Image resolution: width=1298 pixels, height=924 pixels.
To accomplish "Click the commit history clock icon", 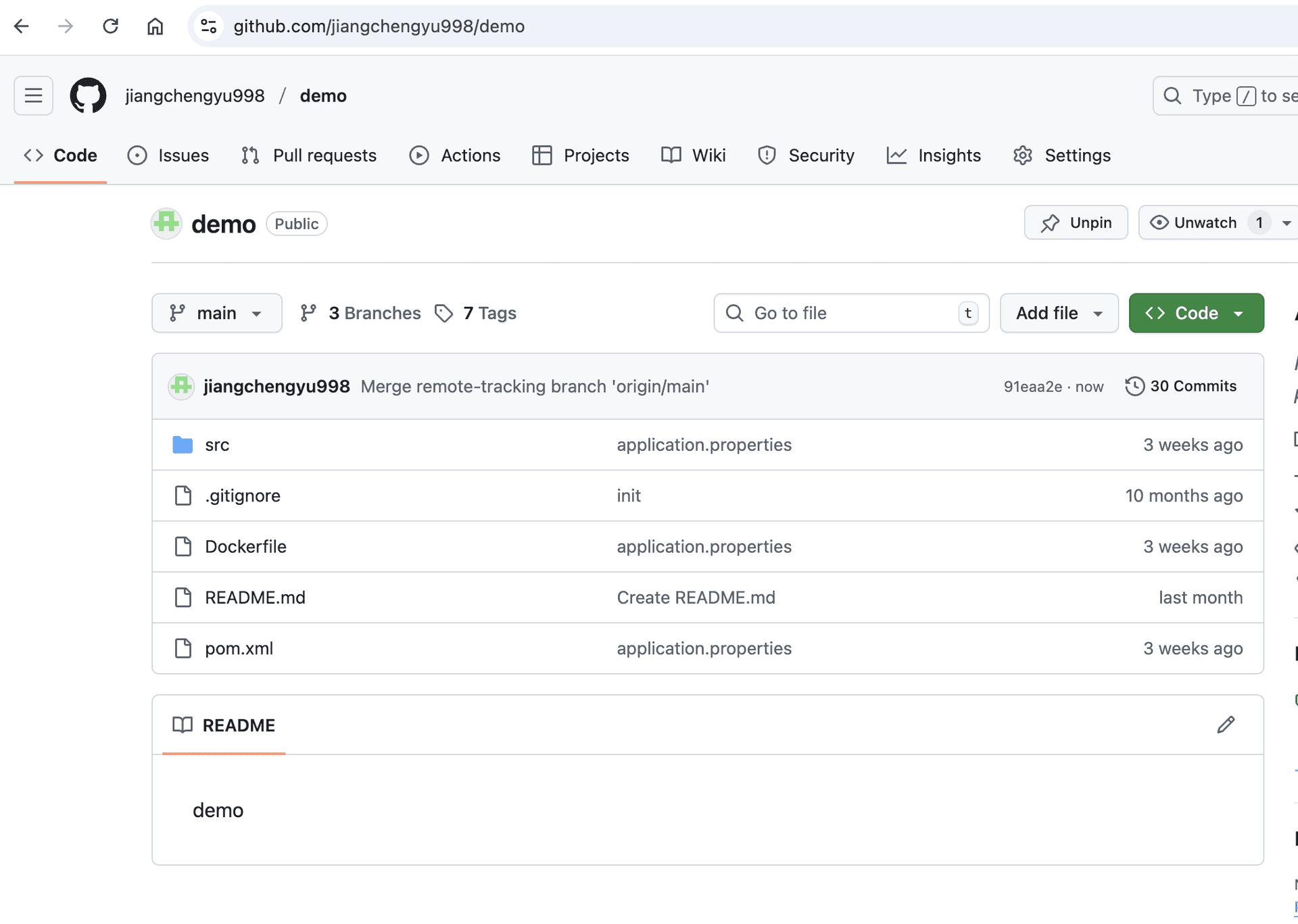I will 1135,386.
